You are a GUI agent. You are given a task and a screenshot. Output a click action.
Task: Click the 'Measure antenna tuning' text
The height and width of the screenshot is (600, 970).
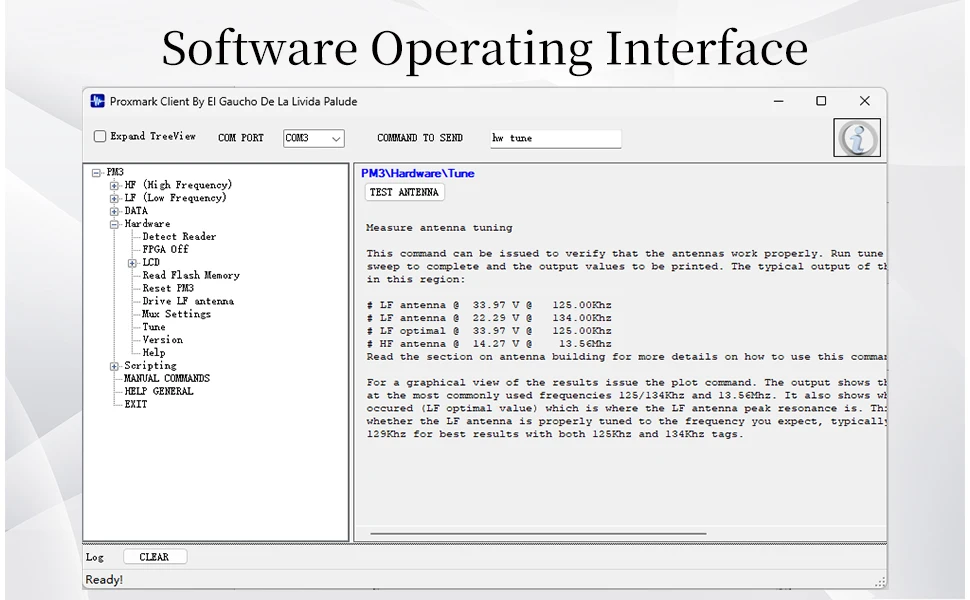(439, 228)
